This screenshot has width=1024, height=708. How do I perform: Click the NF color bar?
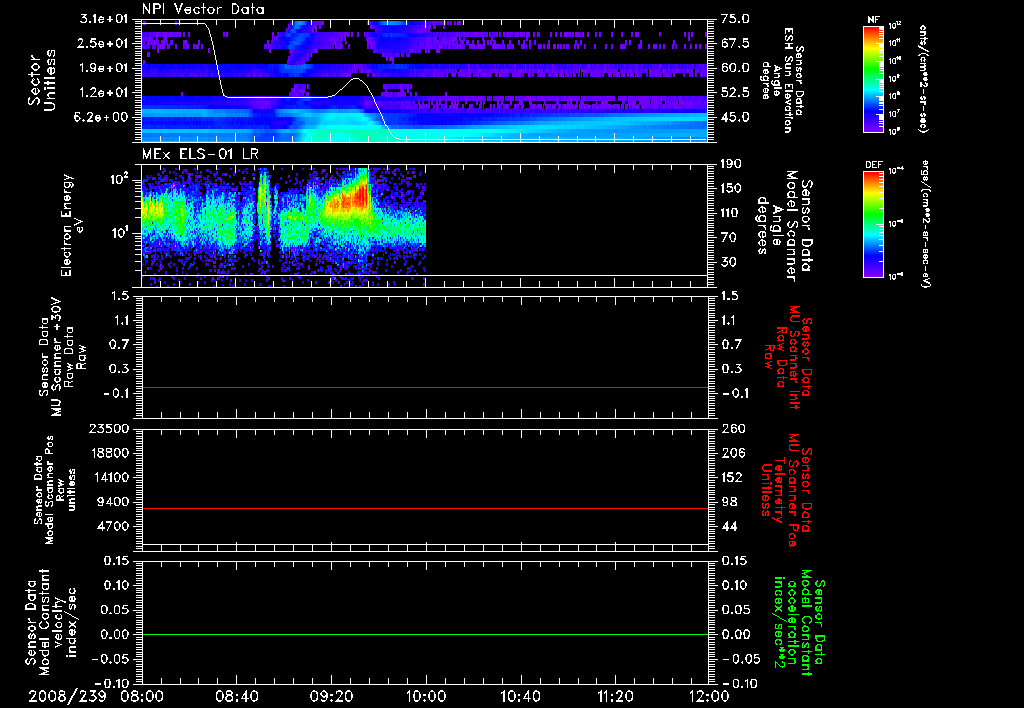[x=873, y=79]
